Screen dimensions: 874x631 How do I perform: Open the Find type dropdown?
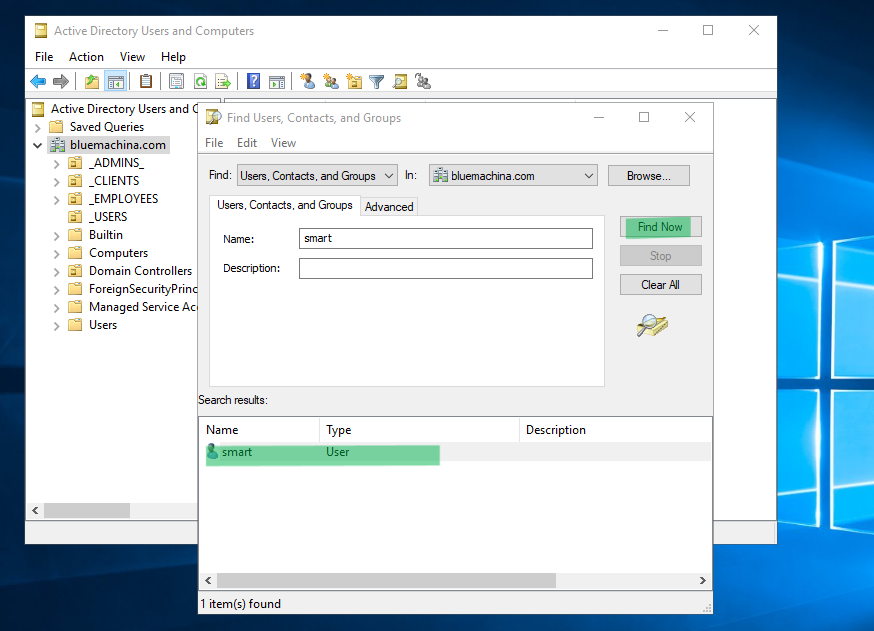click(x=317, y=176)
